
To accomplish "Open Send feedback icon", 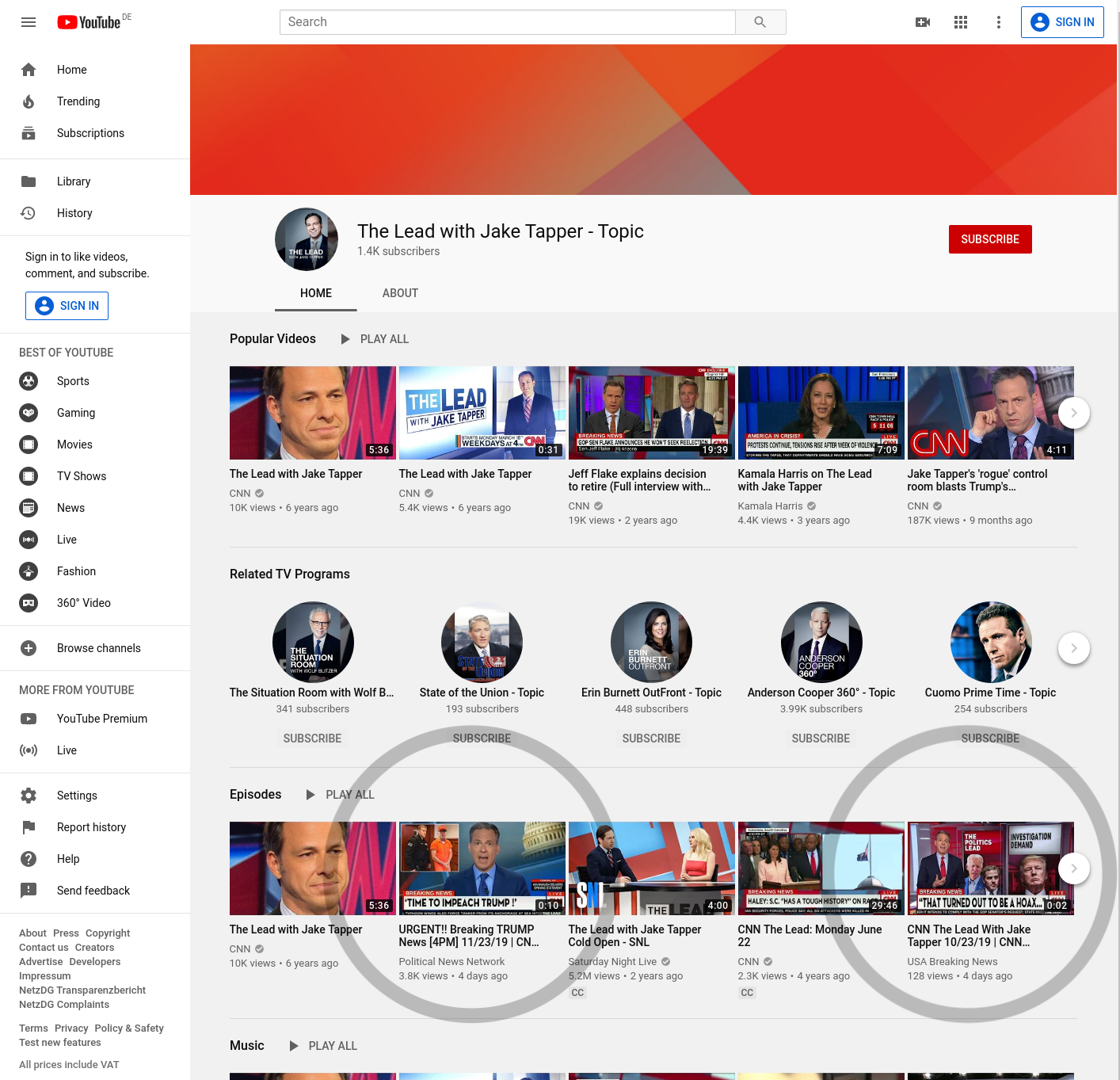I will pyautogui.click(x=29, y=891).
